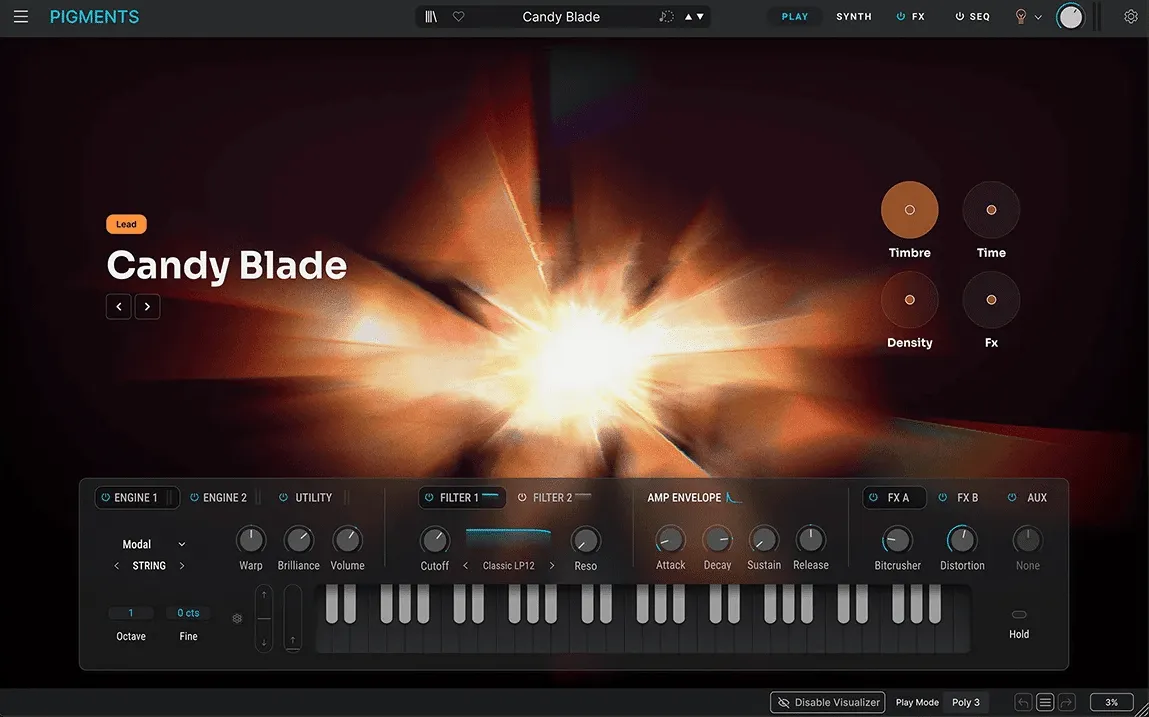The width and height of the screenshot is (1149, 717).
Task: Load next preset with the down arrow
Action: [700, 17]
